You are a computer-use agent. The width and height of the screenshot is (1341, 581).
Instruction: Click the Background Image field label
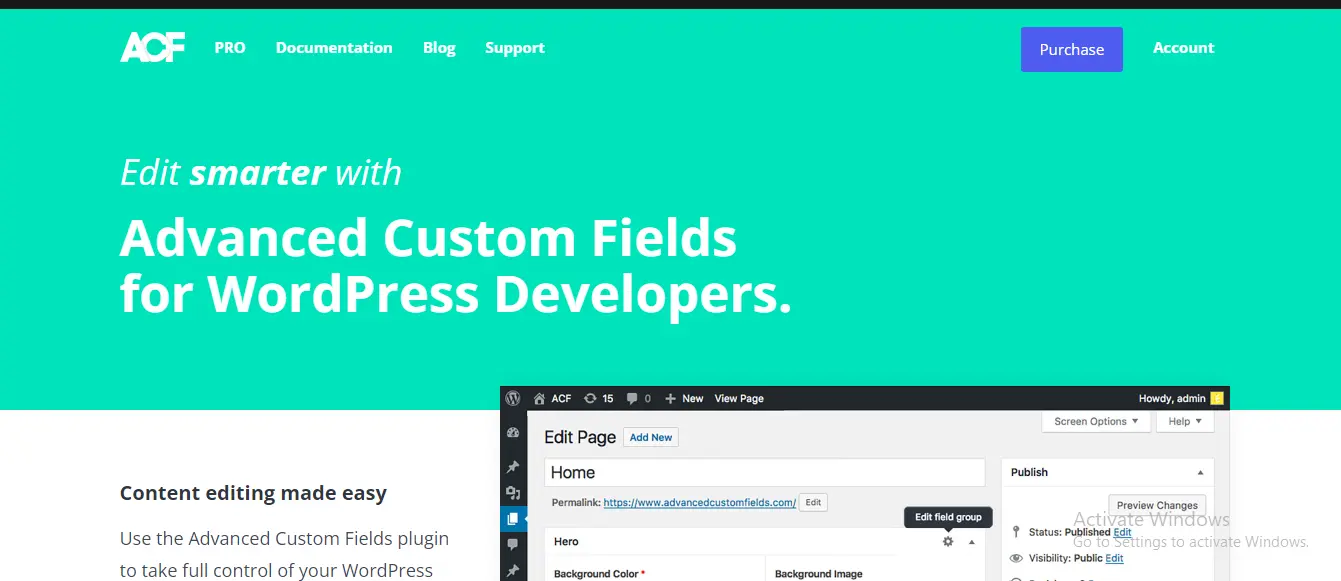(x=818, y=574)
